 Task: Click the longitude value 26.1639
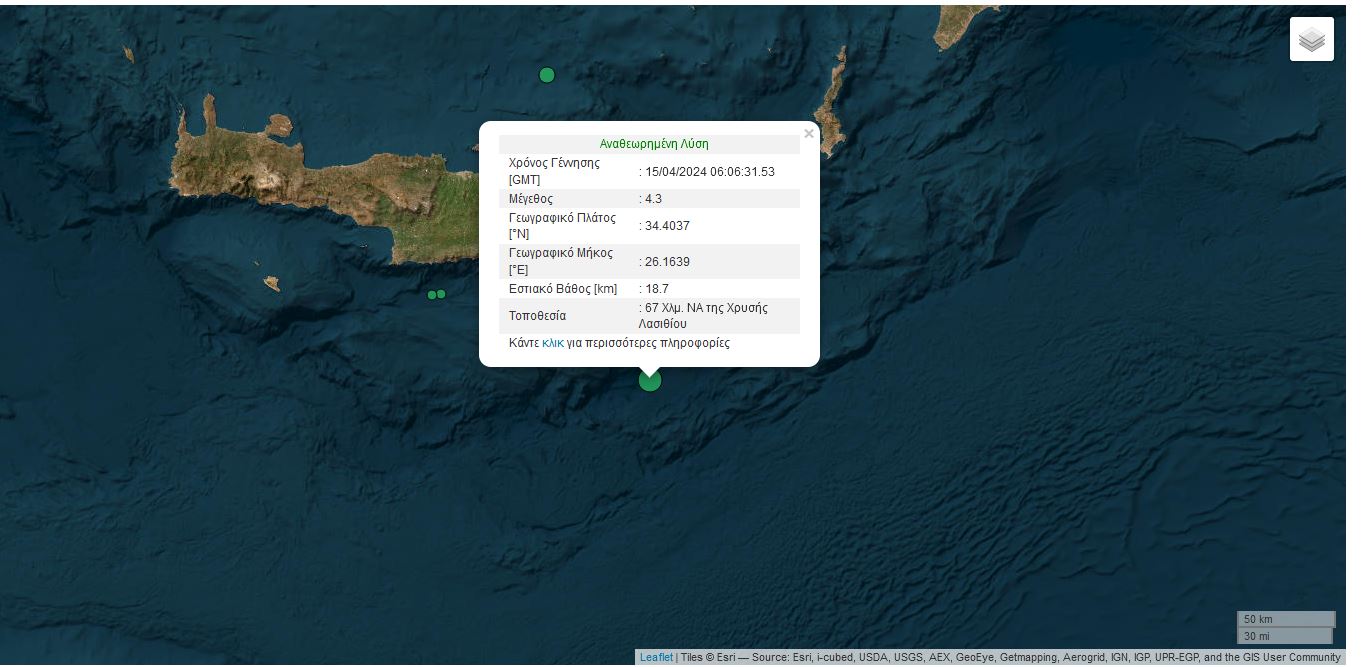coord(667,262)
